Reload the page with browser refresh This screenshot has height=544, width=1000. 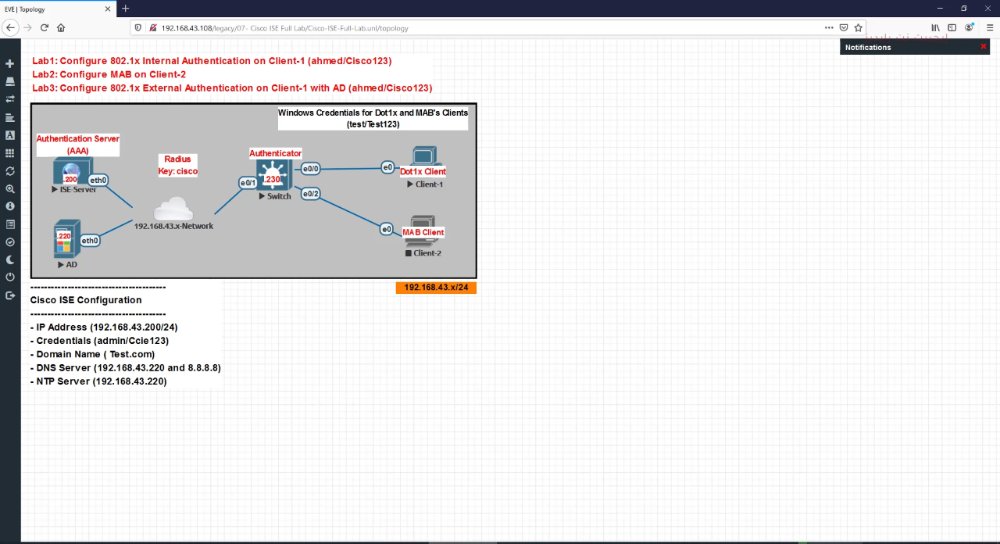coord(44,27)
